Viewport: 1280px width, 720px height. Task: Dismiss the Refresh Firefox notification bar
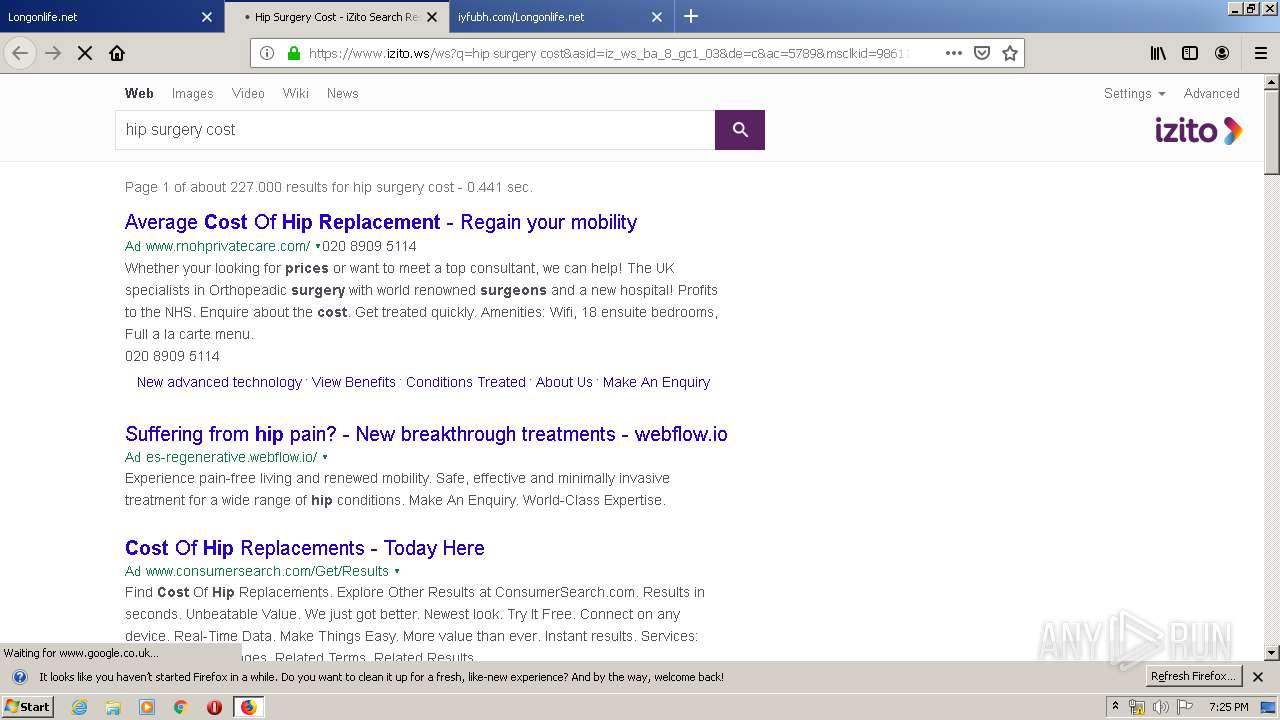click(1258, 677)
